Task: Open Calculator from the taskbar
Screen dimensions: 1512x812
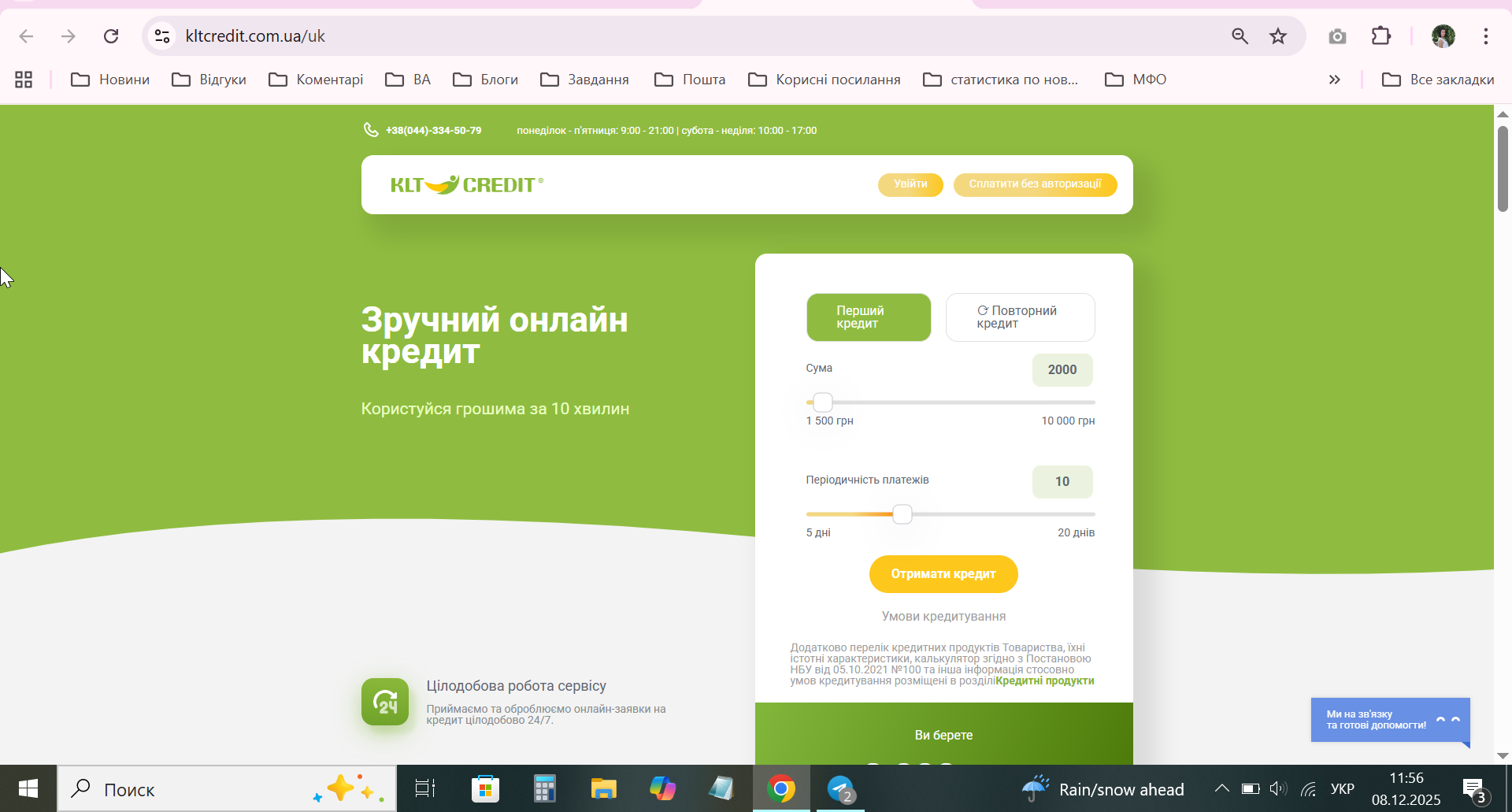Action: [x=544, y=788]
